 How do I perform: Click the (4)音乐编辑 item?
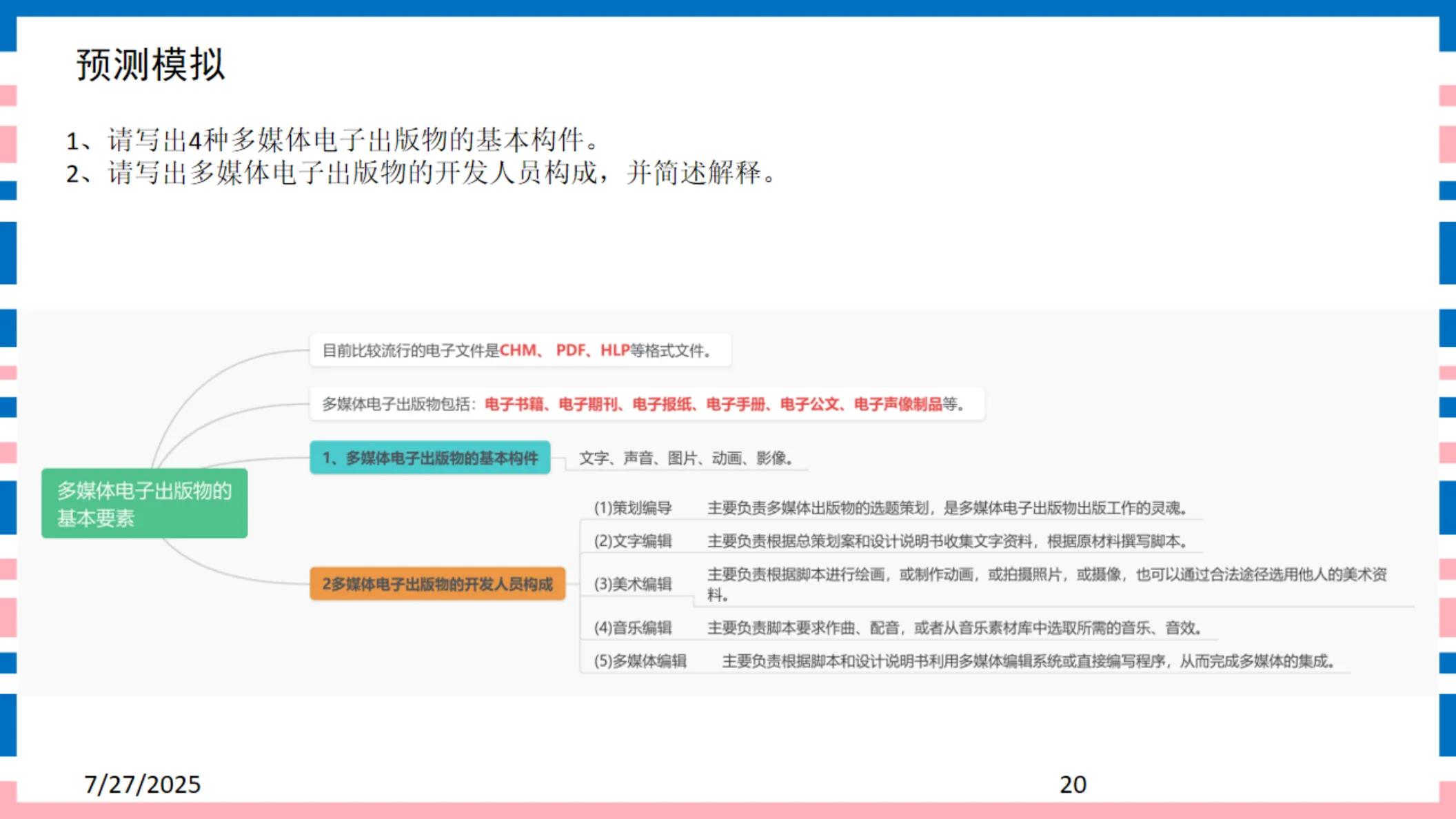[633, 628]
